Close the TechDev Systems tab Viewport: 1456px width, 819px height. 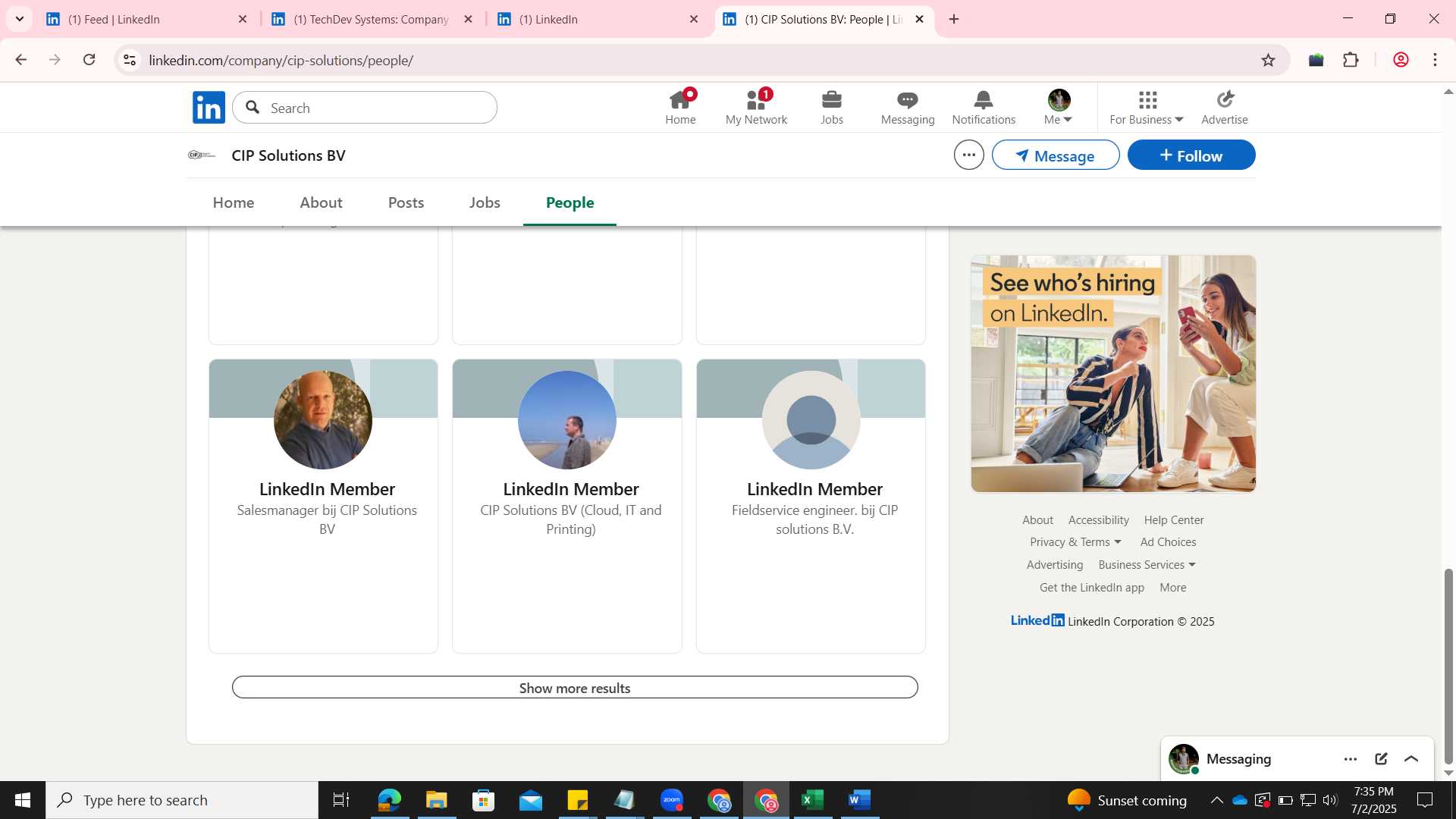pos(468,19)
